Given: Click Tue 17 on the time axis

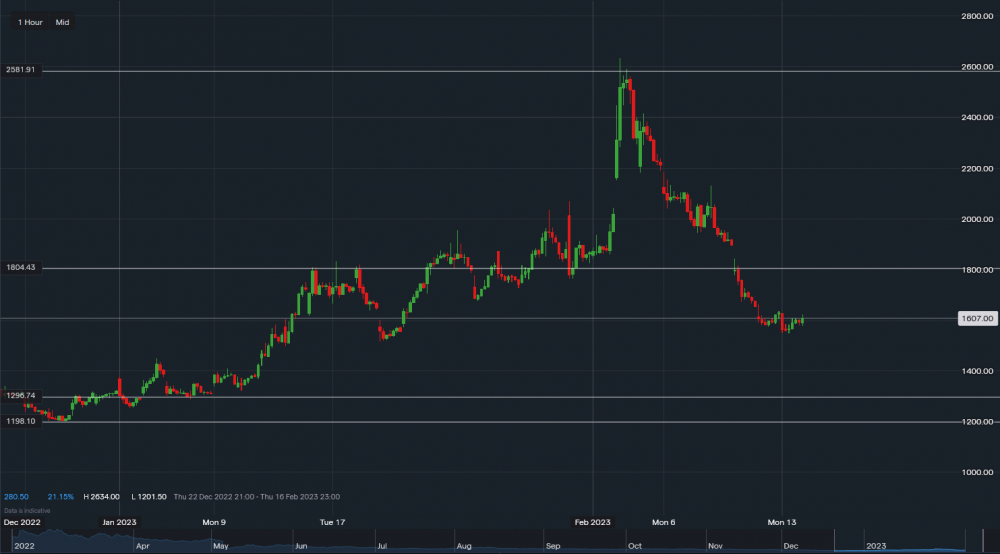Looking at the screenshot, I should coord(332,522).
